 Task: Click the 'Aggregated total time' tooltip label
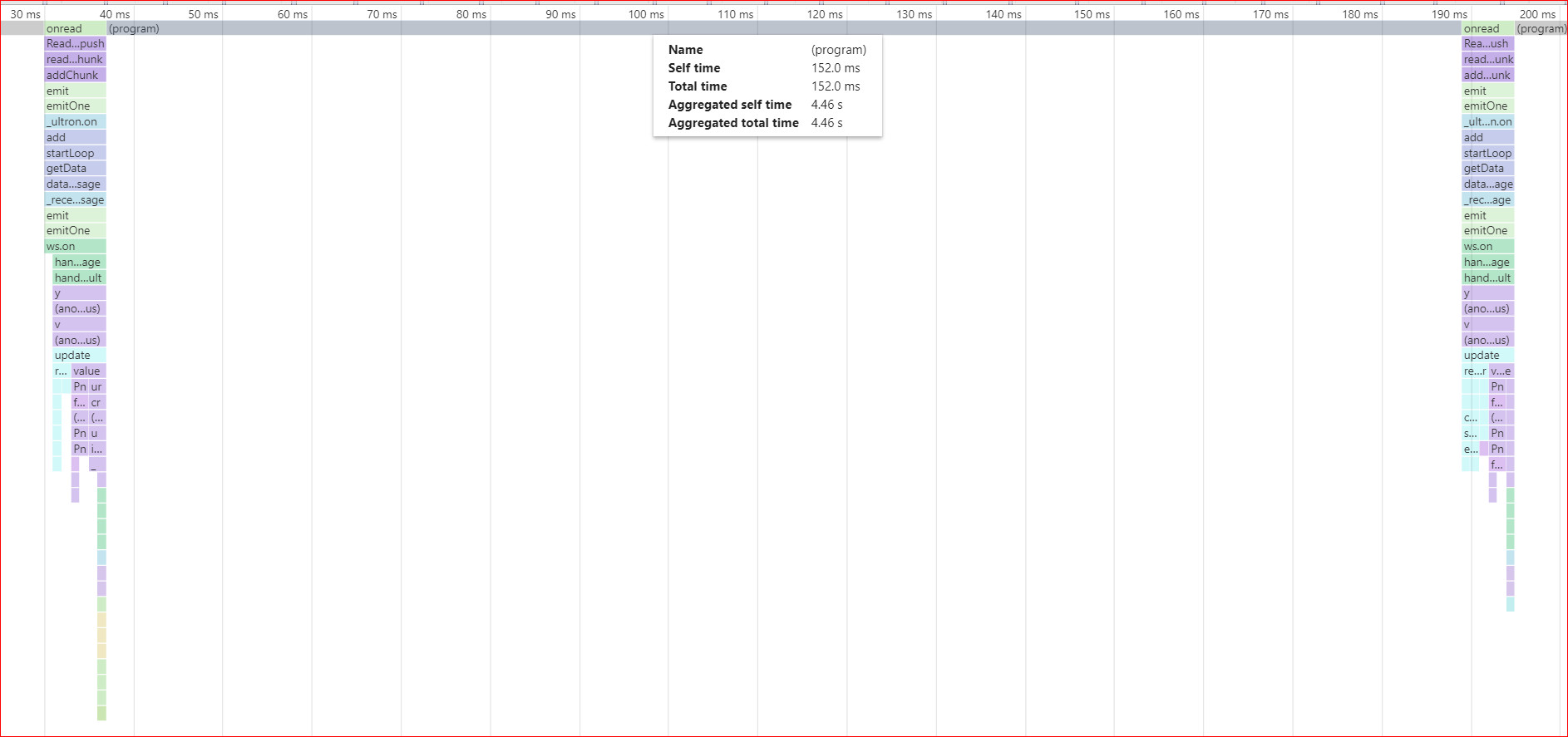tap(733, 123)
